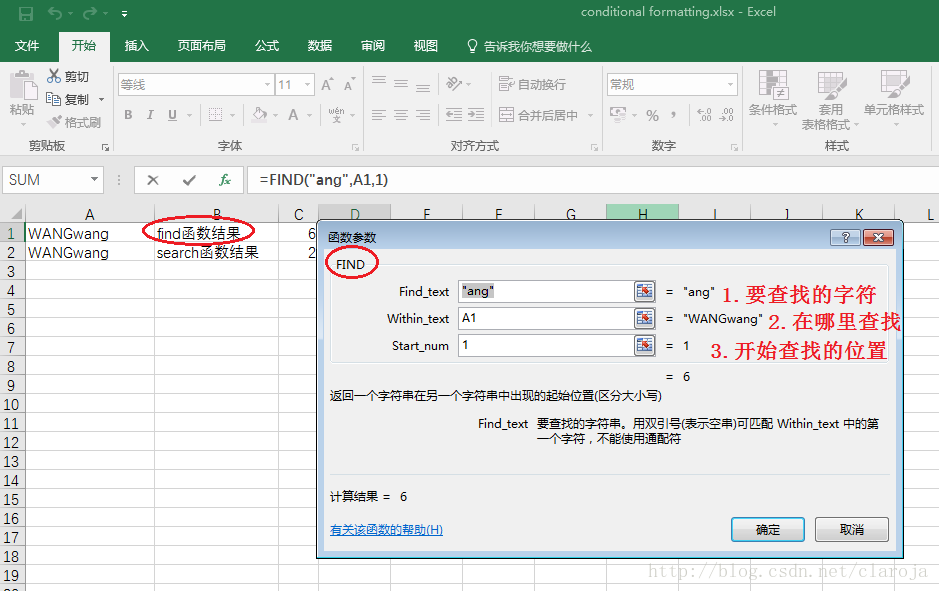
Task: Toggle middle vertical alignment
Action: [401, 84]
